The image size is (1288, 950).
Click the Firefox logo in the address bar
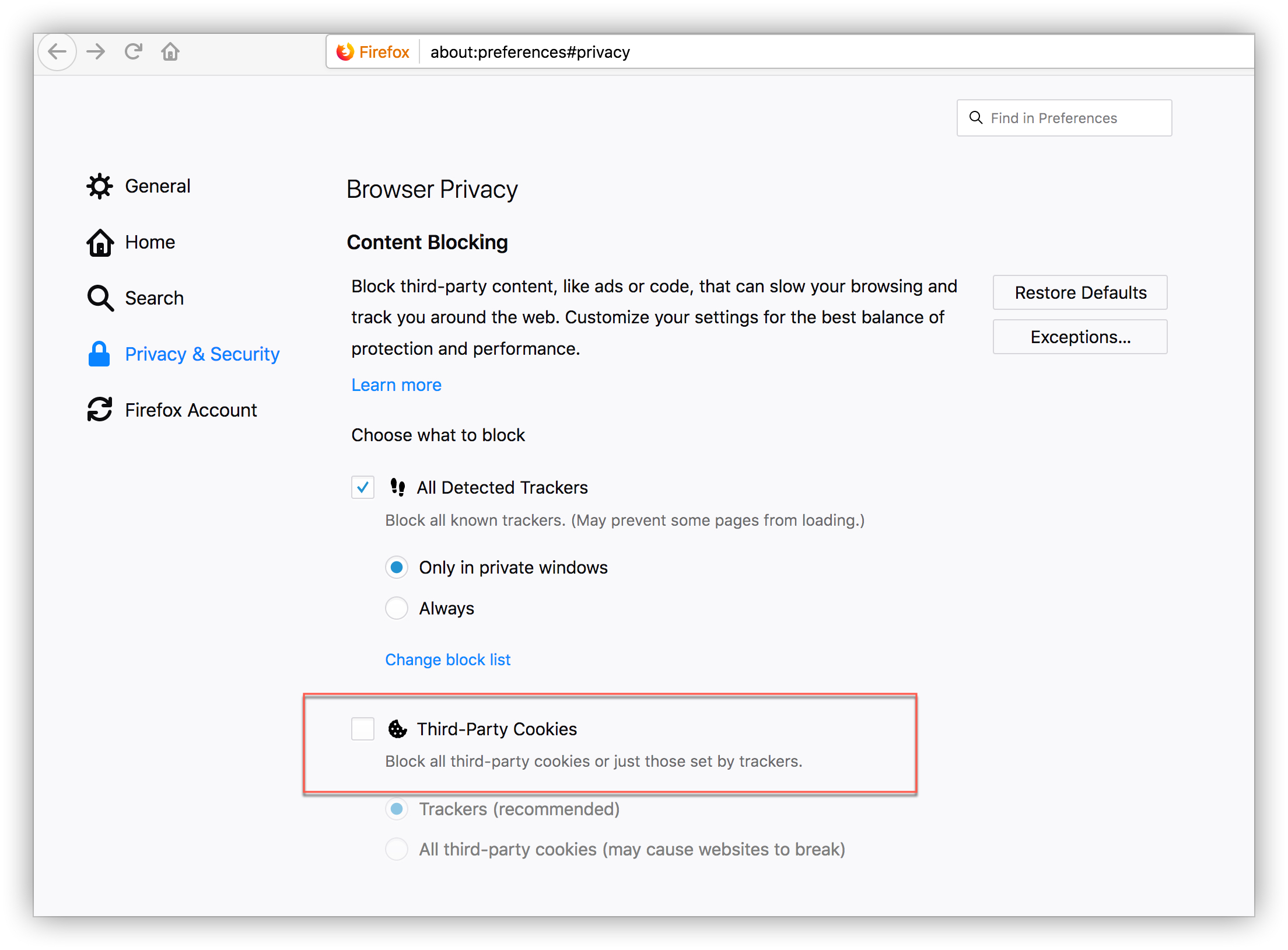[x=345, y=52]
